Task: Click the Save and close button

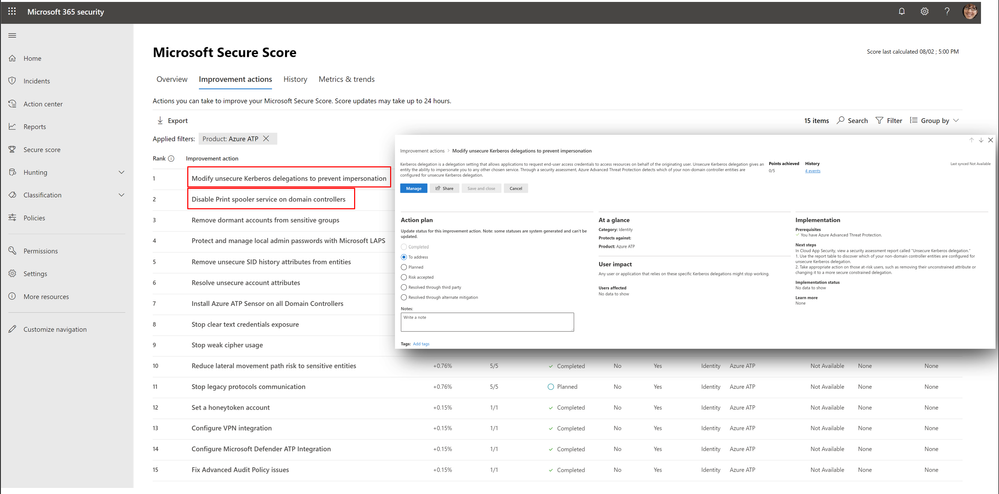Action: [482, 189]
